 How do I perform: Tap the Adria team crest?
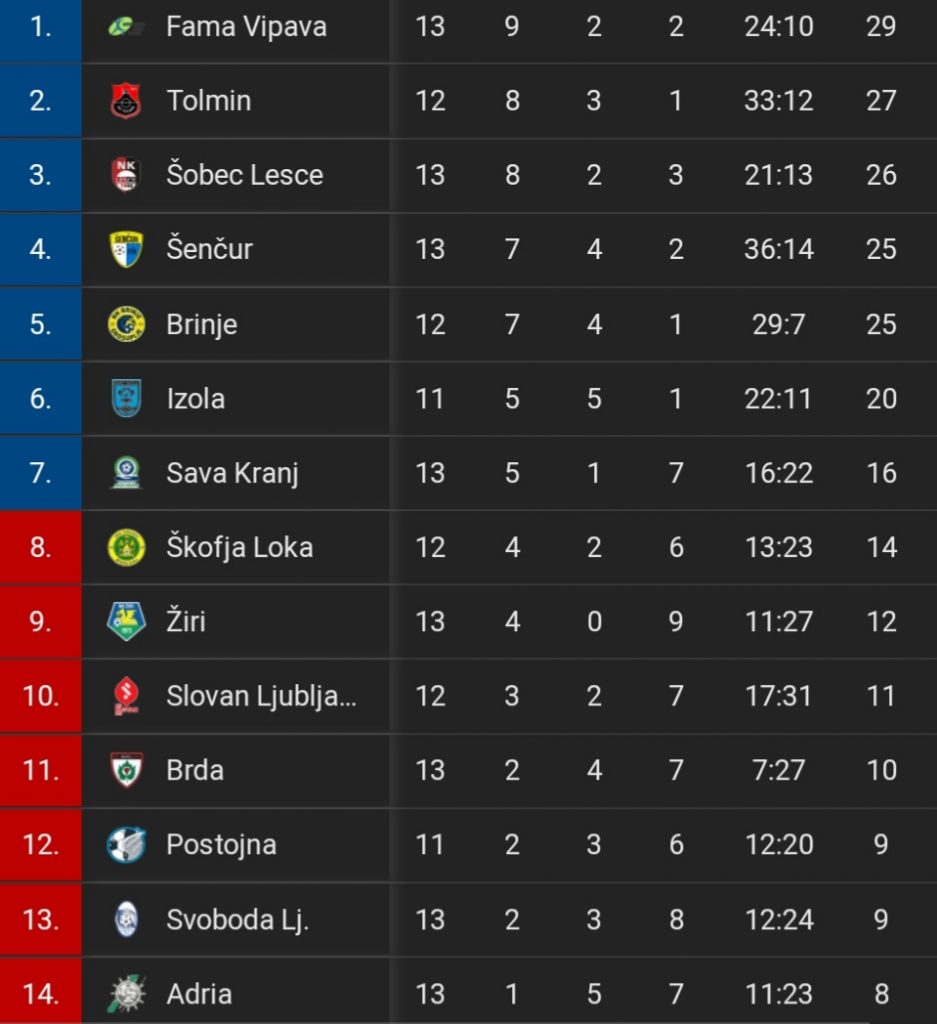click(x=126, y=994)
